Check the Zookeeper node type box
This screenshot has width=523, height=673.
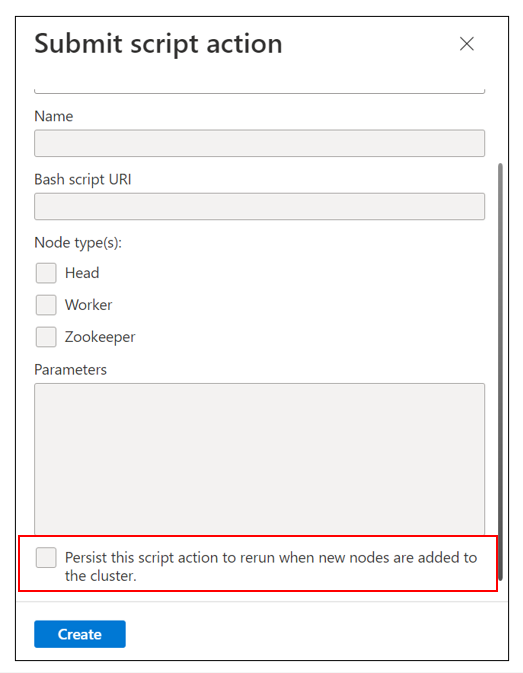pyautogui.click(x=46, y=337)
